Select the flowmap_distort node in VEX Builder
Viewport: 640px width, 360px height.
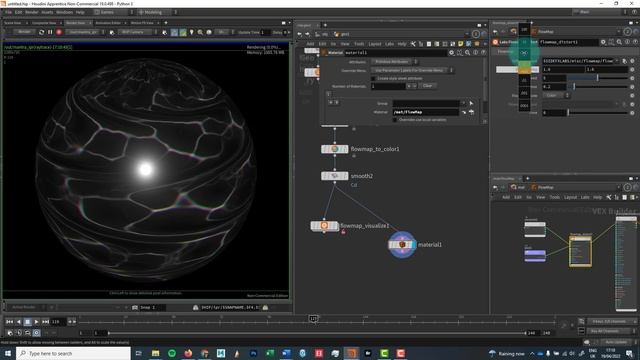[x=580, y=251]
